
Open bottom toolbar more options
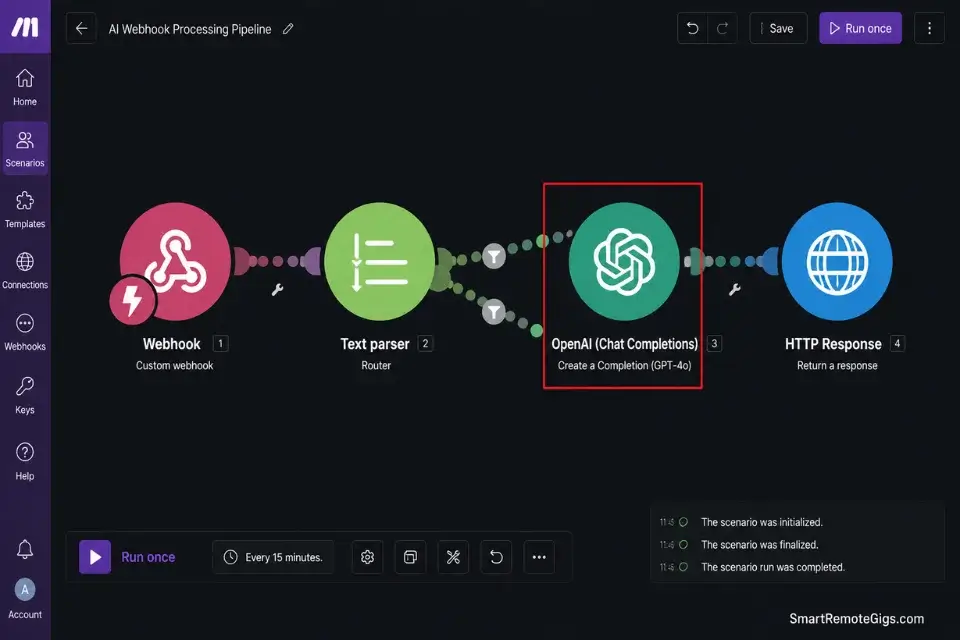point(539,557)
